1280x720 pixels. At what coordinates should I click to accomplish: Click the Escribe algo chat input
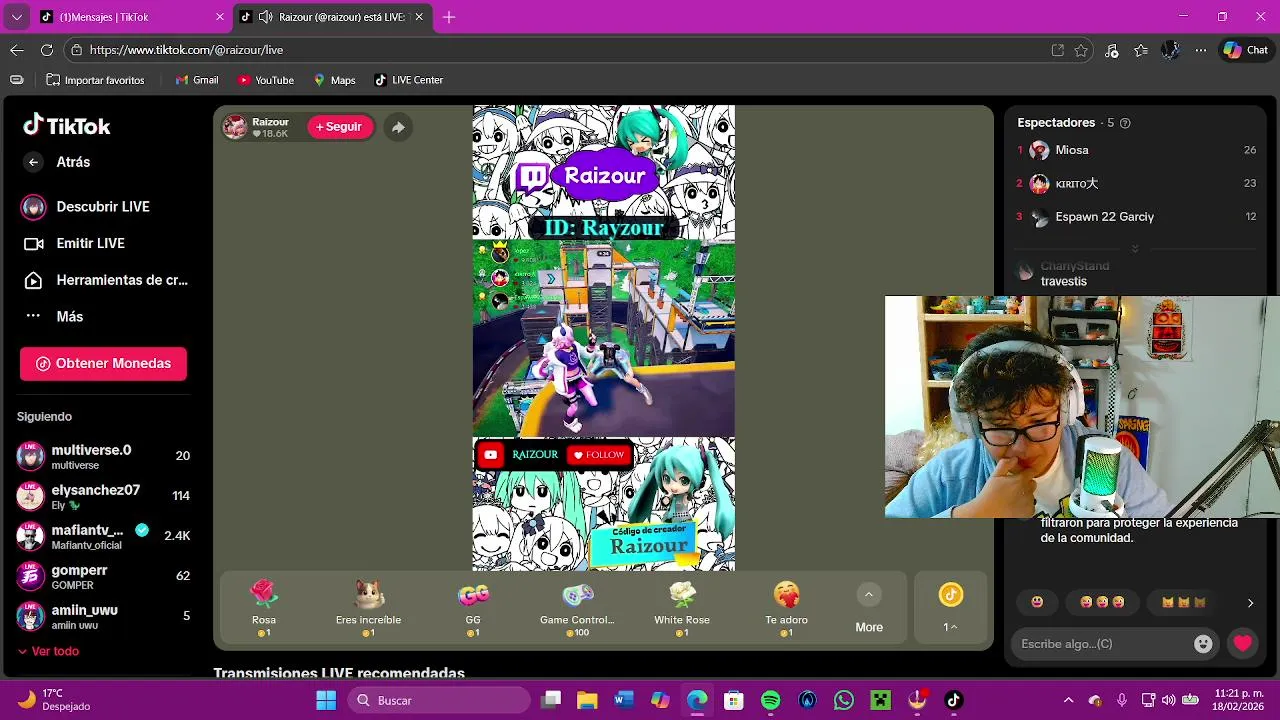tap(1102, 644)
